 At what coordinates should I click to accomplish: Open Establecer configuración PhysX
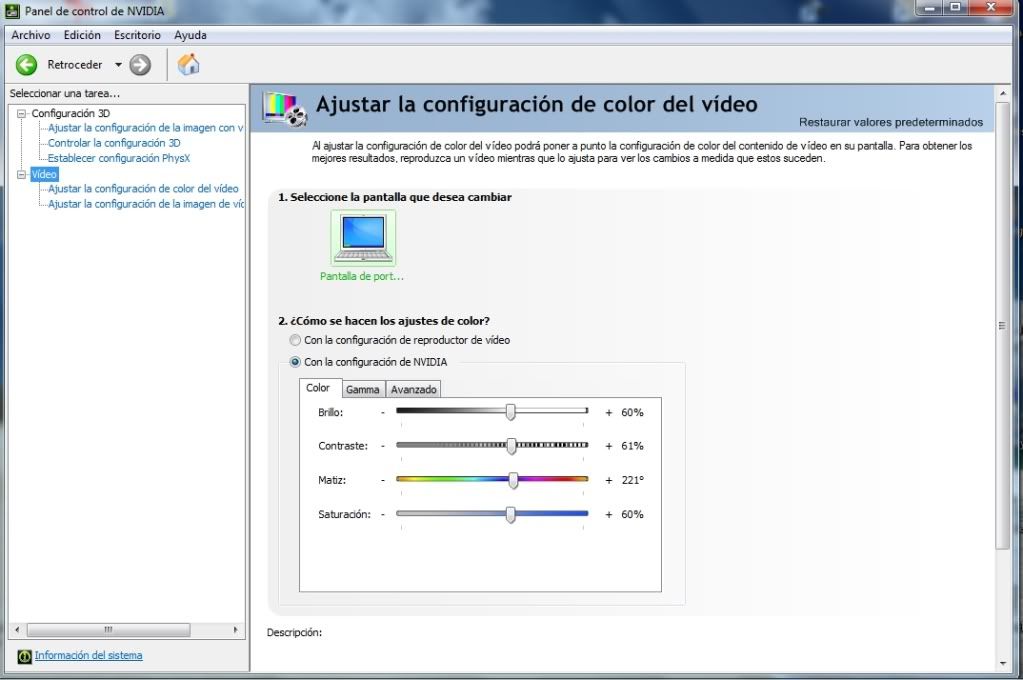[119, 158]
